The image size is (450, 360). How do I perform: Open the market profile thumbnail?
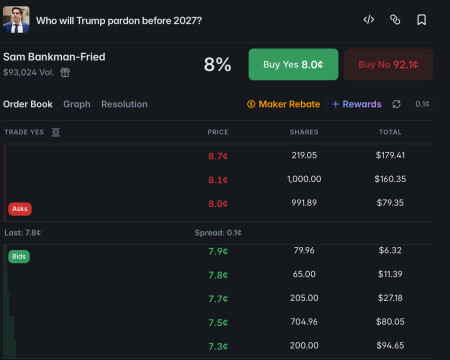click(x=16, y=19)
